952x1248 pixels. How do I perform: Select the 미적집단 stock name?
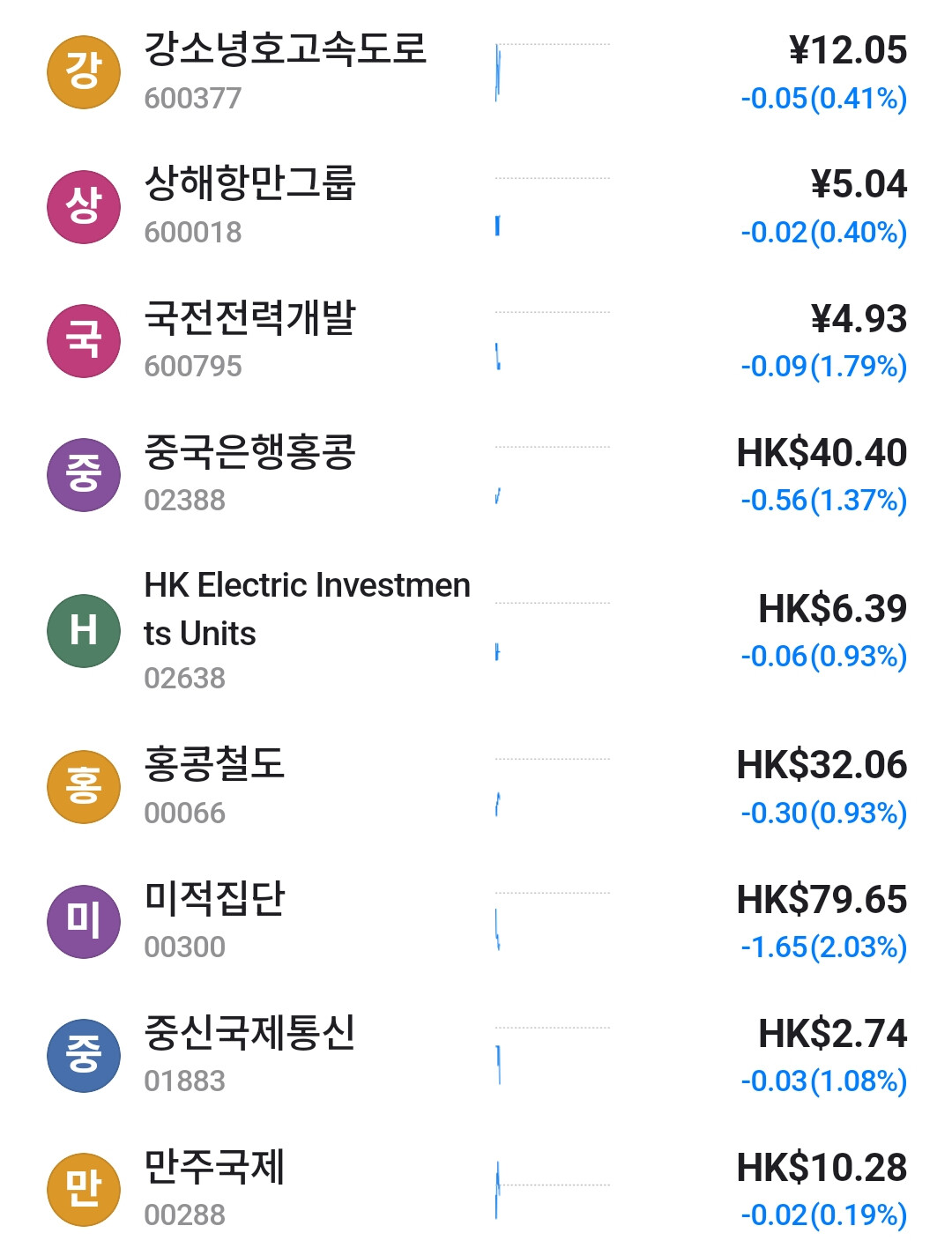(214, 898)
